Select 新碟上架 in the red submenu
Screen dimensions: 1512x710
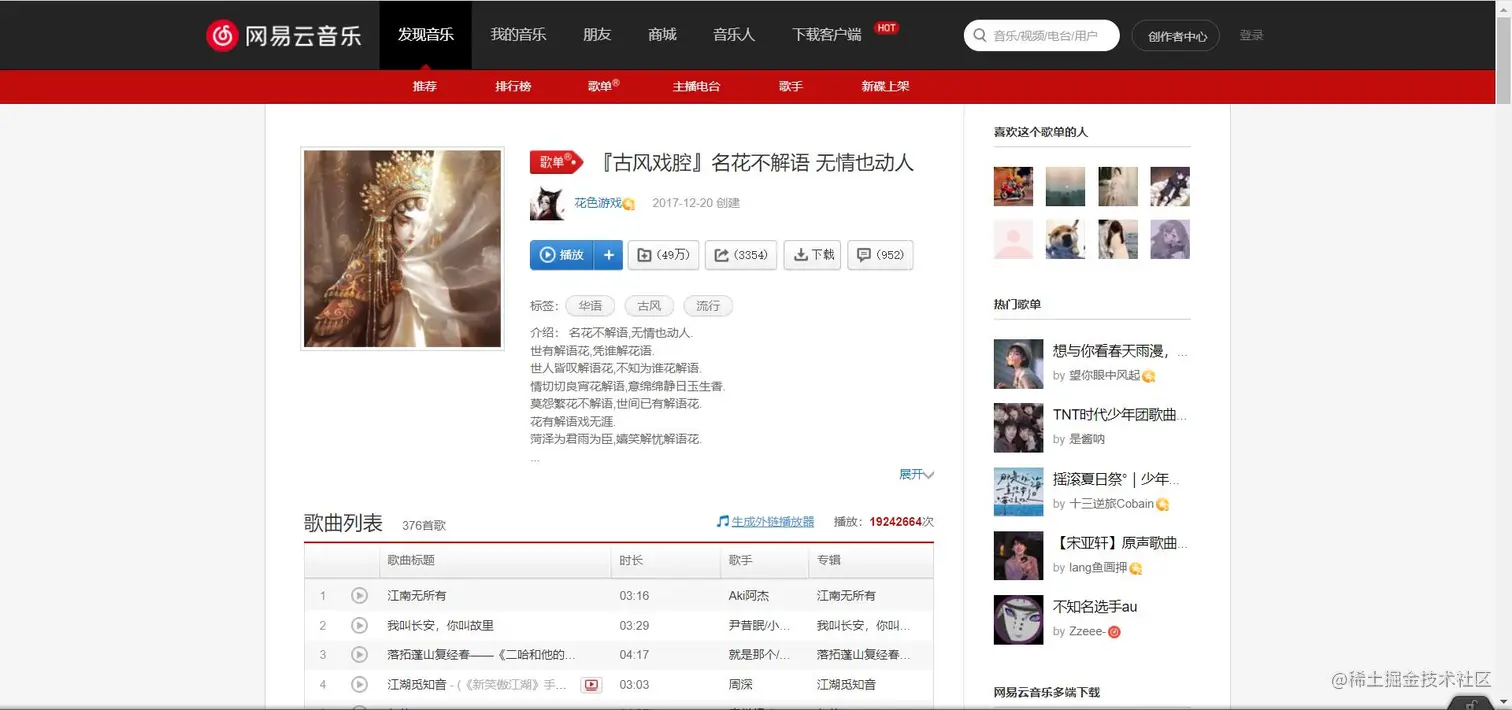point(885,86)
